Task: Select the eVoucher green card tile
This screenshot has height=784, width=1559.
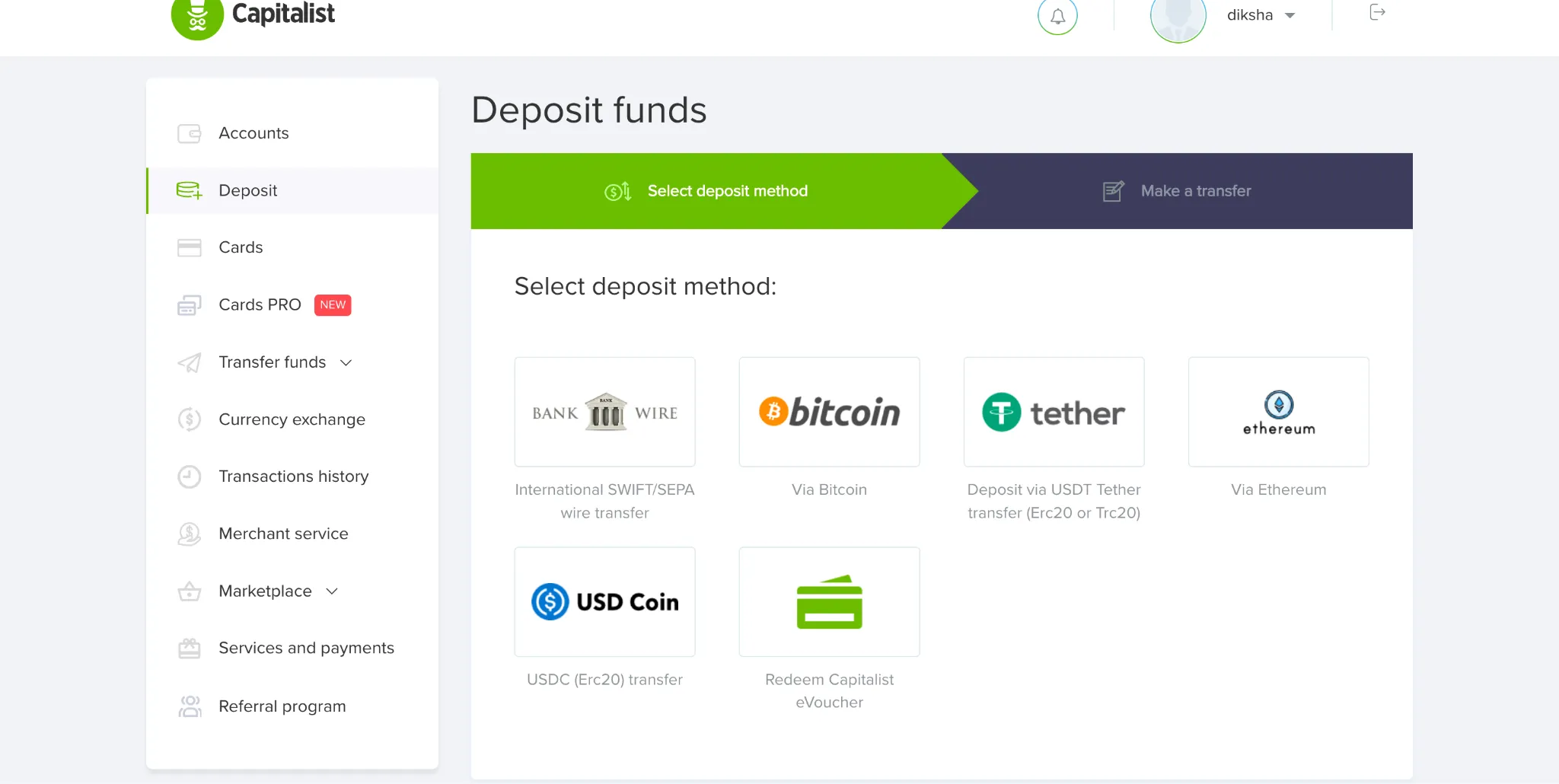Action: [829, 601]
